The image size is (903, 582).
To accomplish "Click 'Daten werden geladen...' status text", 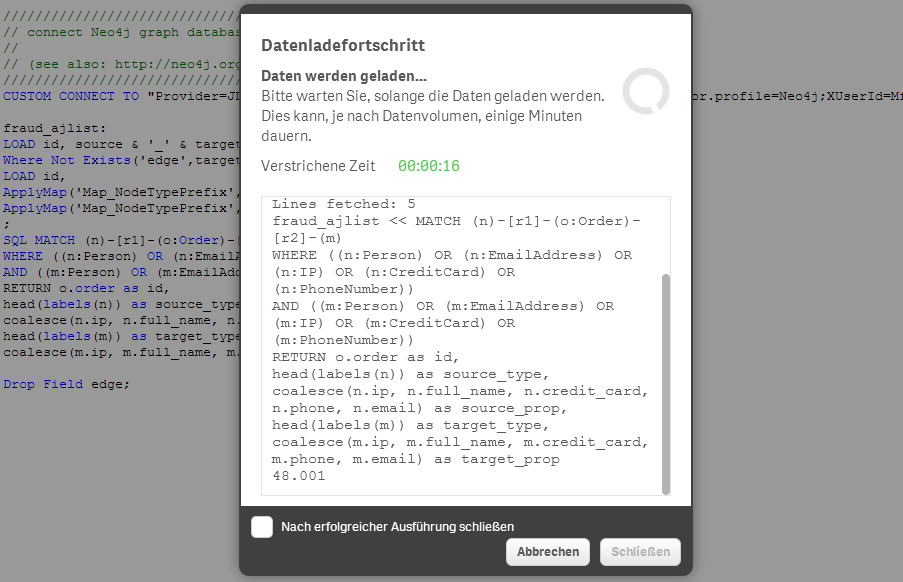I will 344,76.
